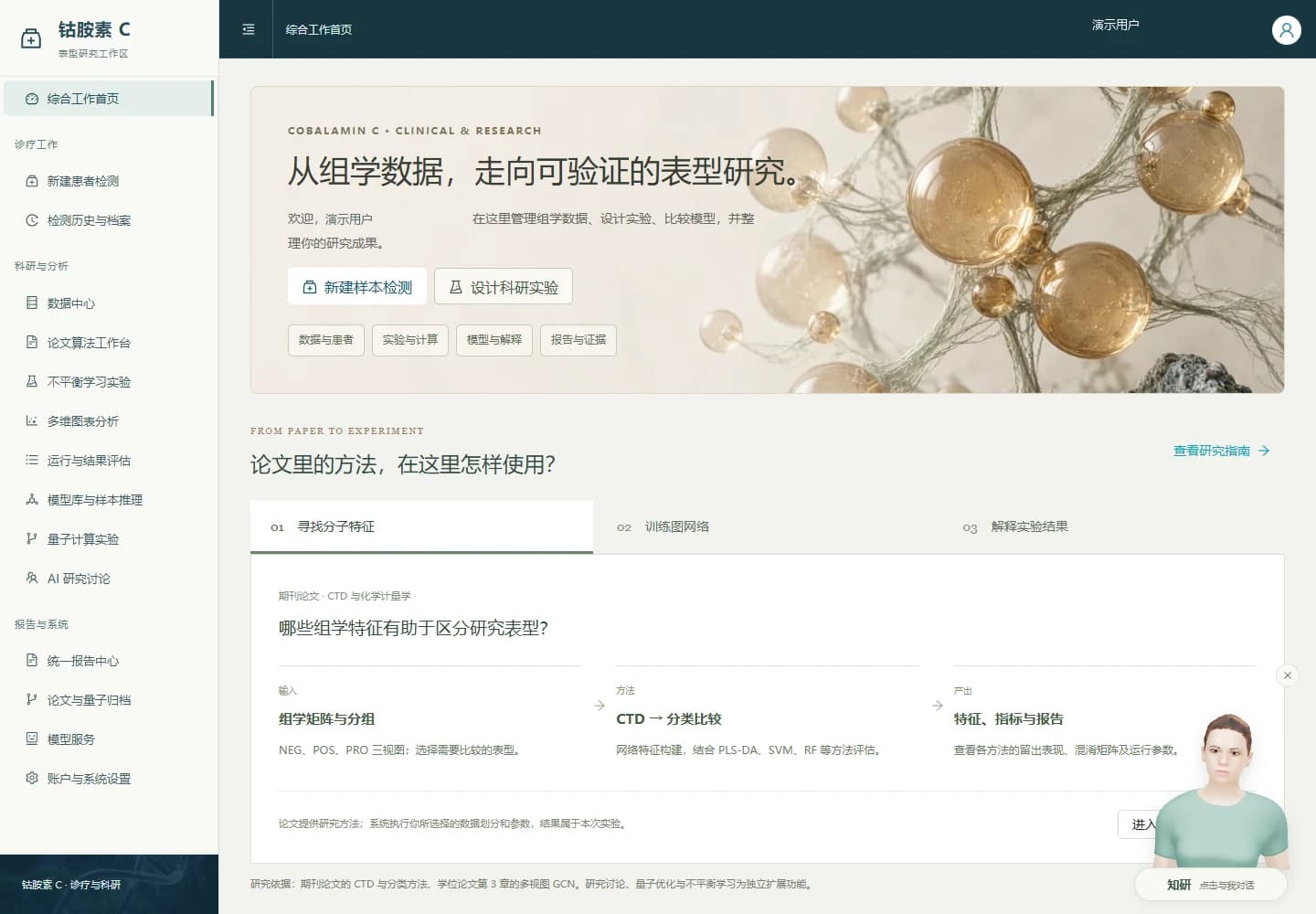Click the 哪些组学特征有助于区分研究表型? question heading

point(413,628)
